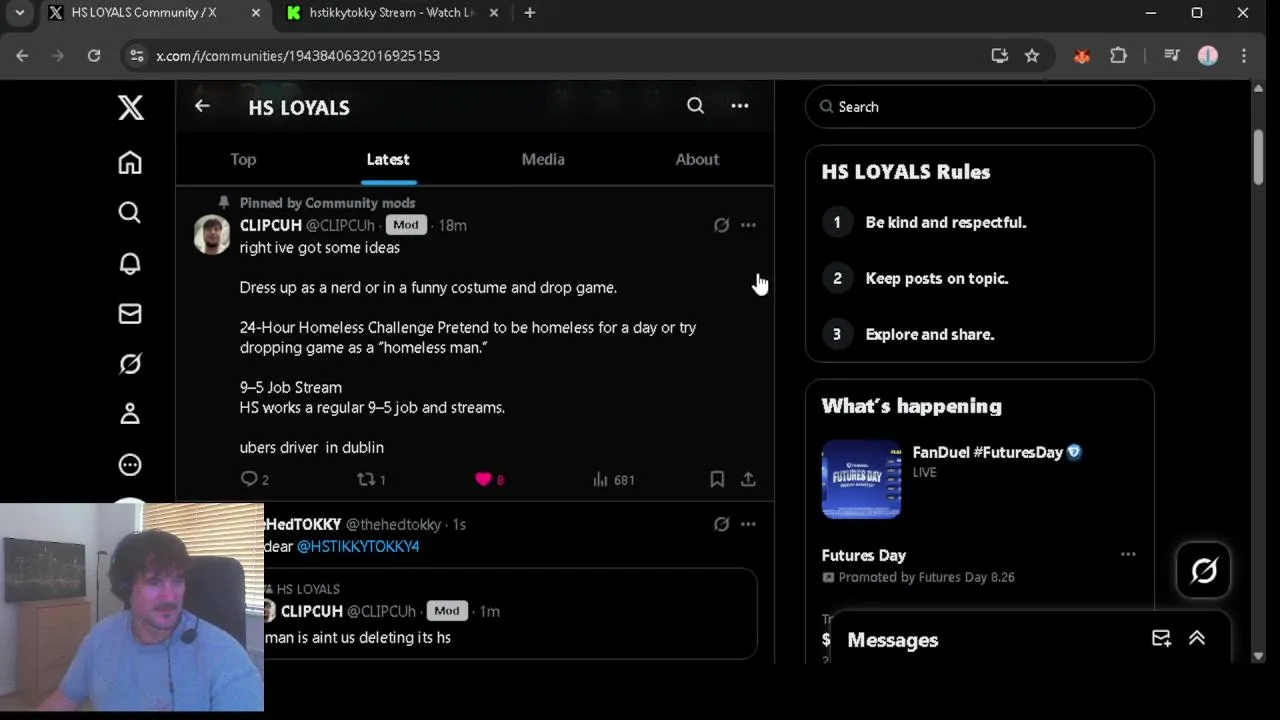Click Grok icon on CLIPCUH pinned post
Viewport: 1280px width, 720px height.
[x=721, y=225]
